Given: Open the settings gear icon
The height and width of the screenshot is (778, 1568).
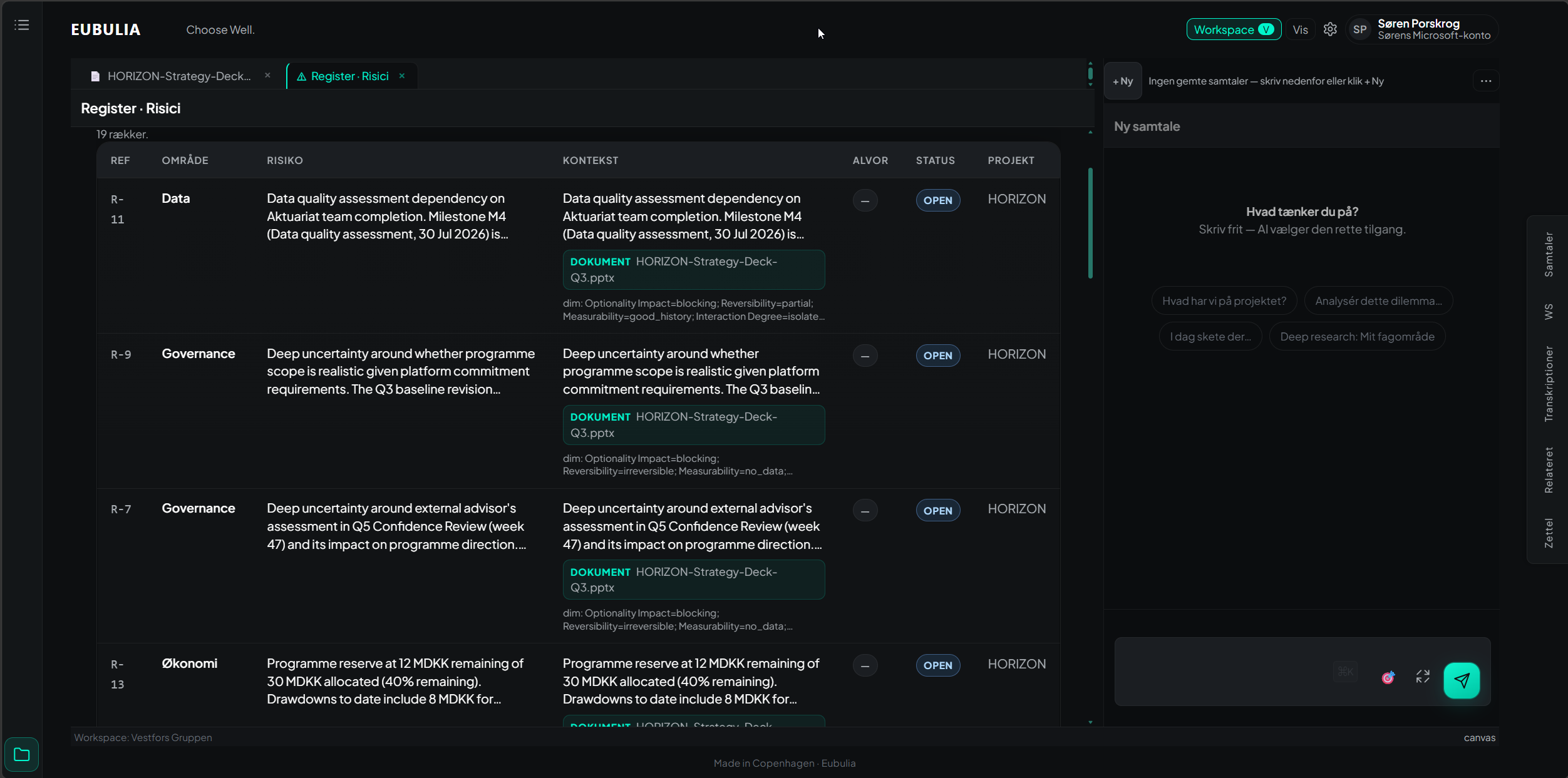Looking at the screenshot, I should (x=1330, y=29).
